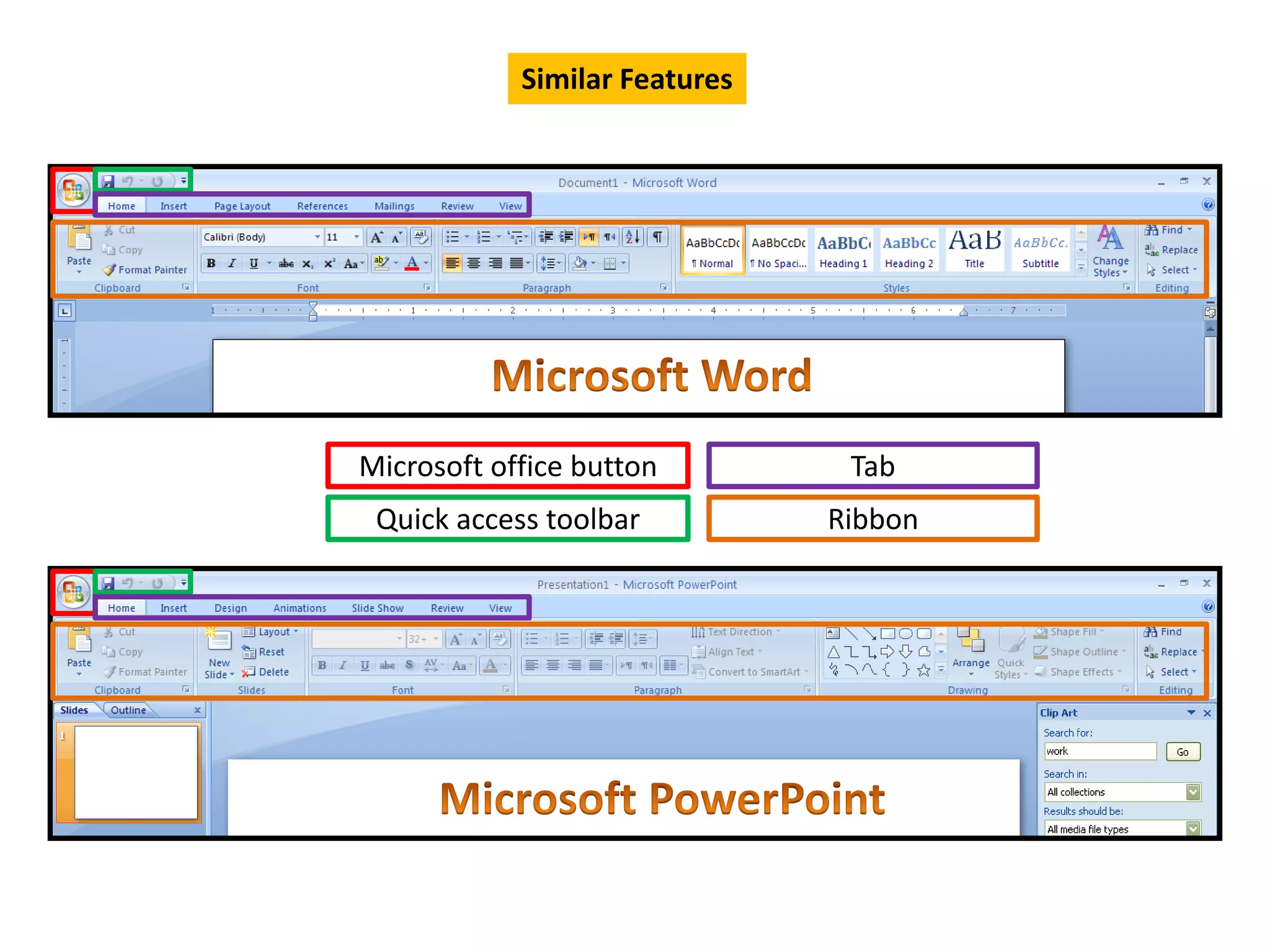Viewport: 1270px width, 952px height.
Task: Click Show/Hide paragraph marks icon in Word
Action: tap(657, 237)
